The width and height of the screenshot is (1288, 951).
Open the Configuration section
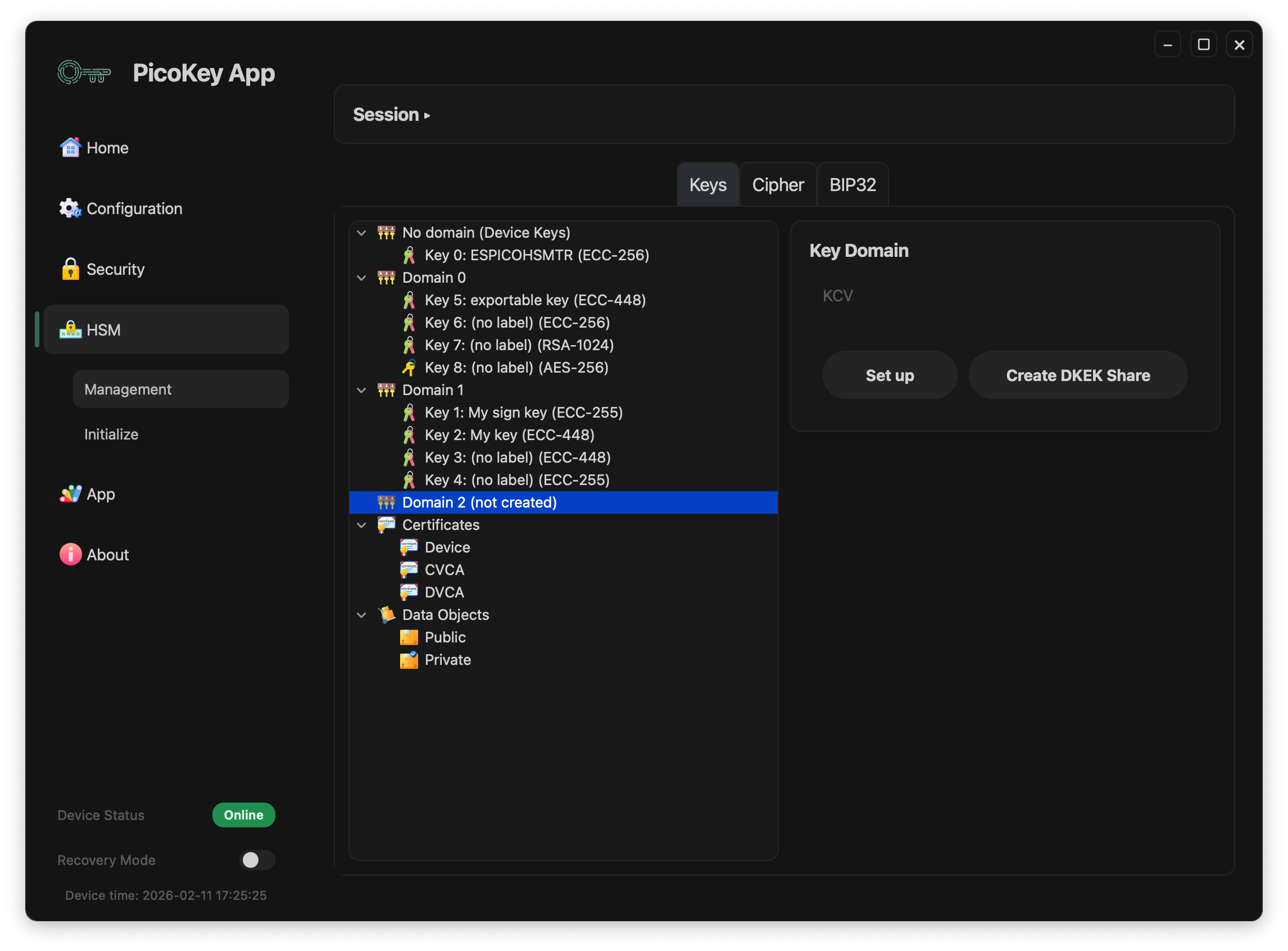[134, 209]
